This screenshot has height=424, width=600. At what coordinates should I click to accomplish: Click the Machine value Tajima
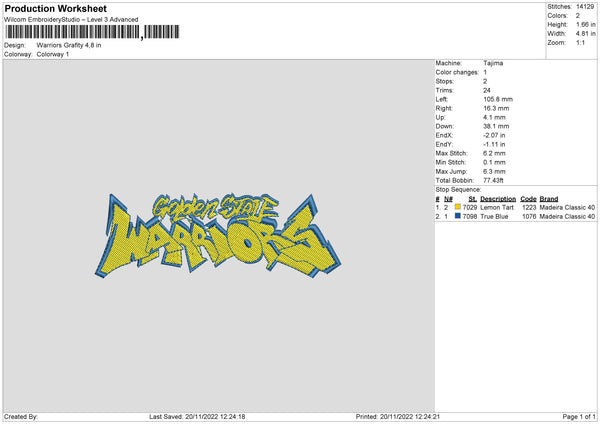pos(493,63)
